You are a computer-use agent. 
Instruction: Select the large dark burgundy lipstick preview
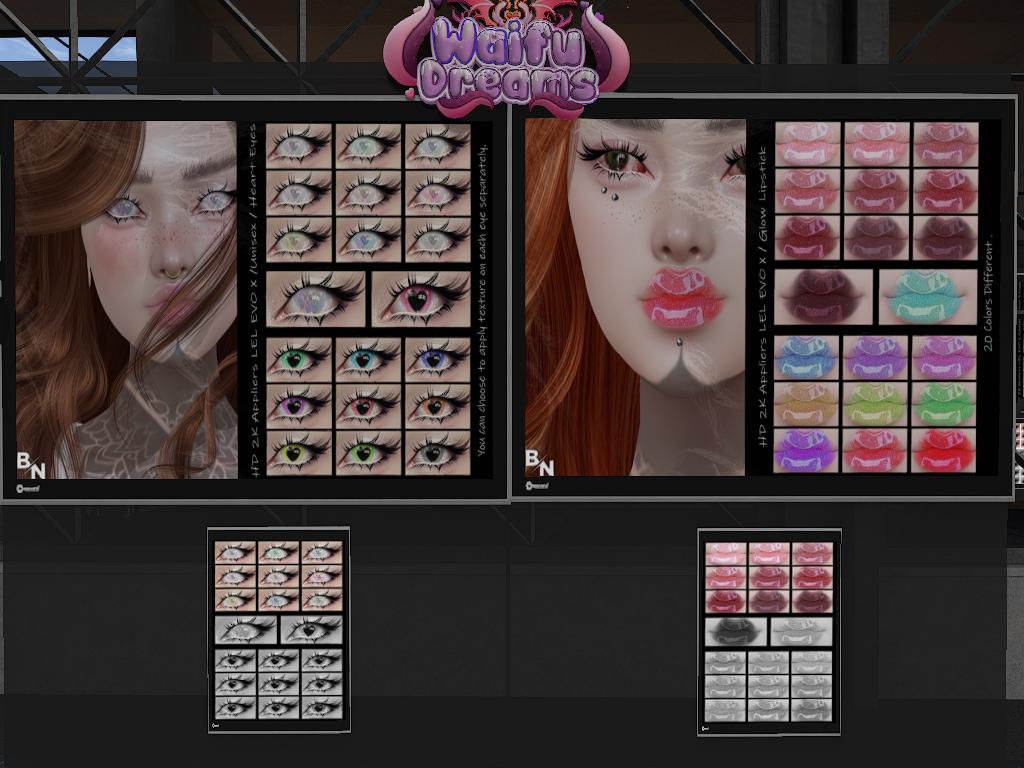pos(824,296)
